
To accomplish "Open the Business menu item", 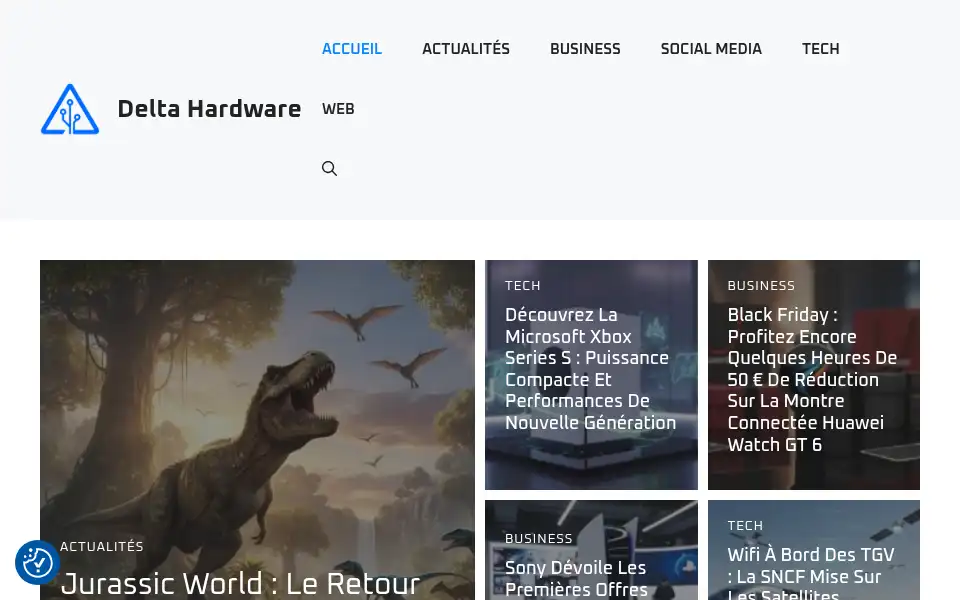I will 585,49.
